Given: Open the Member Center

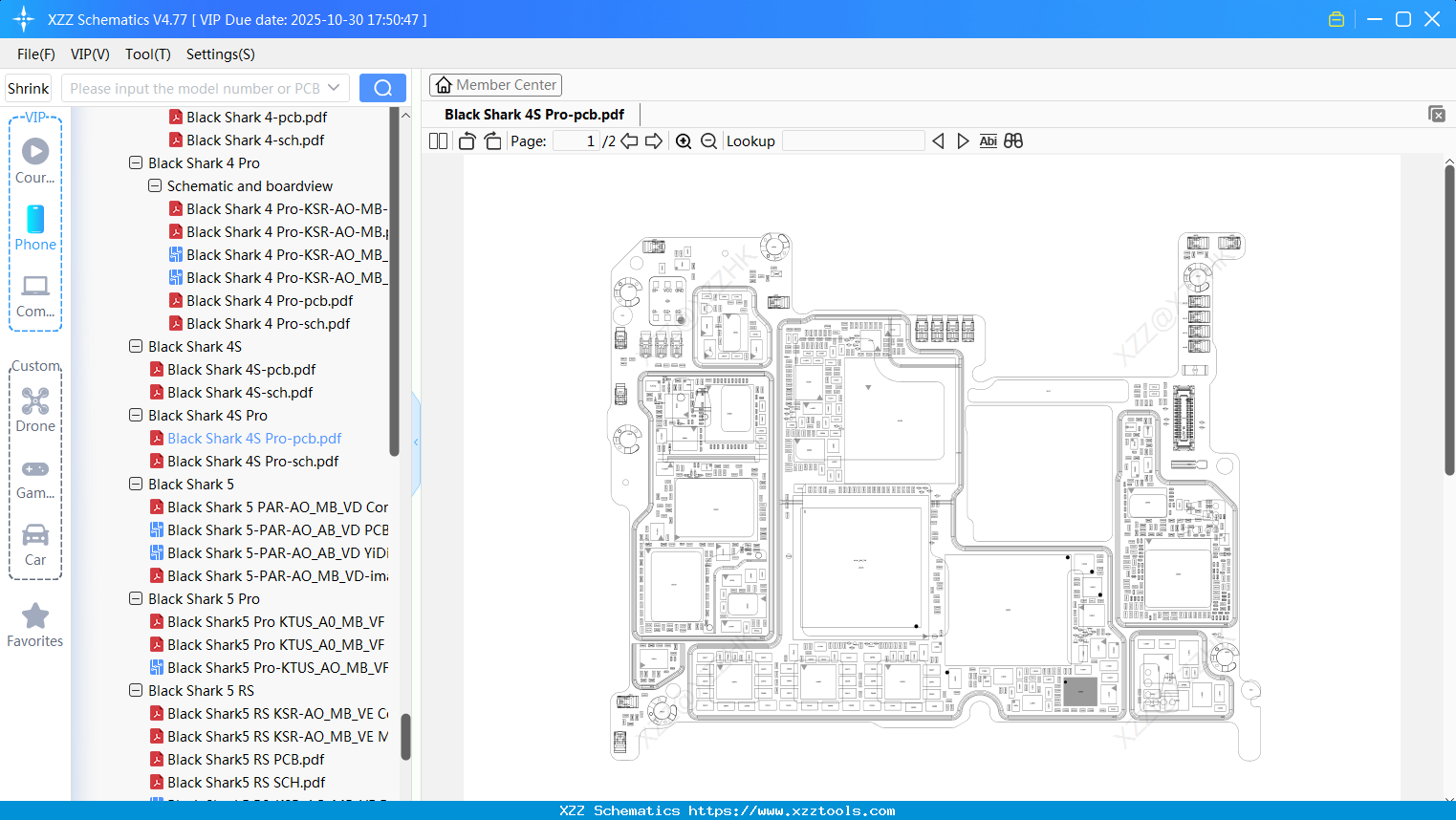Looking at the screenshot, I should [x=495, y=85].
